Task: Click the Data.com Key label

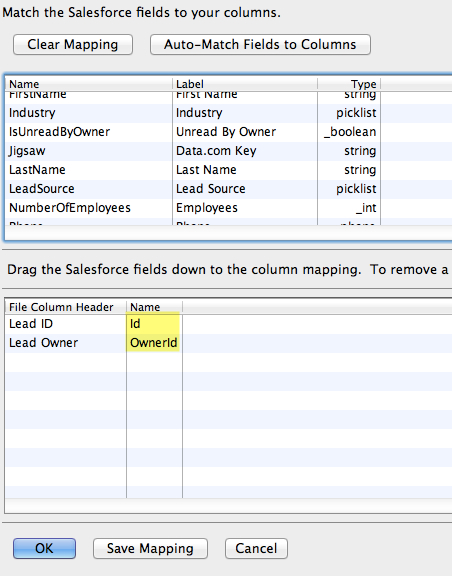Action: pyautogui.click(x=216, y=151)
